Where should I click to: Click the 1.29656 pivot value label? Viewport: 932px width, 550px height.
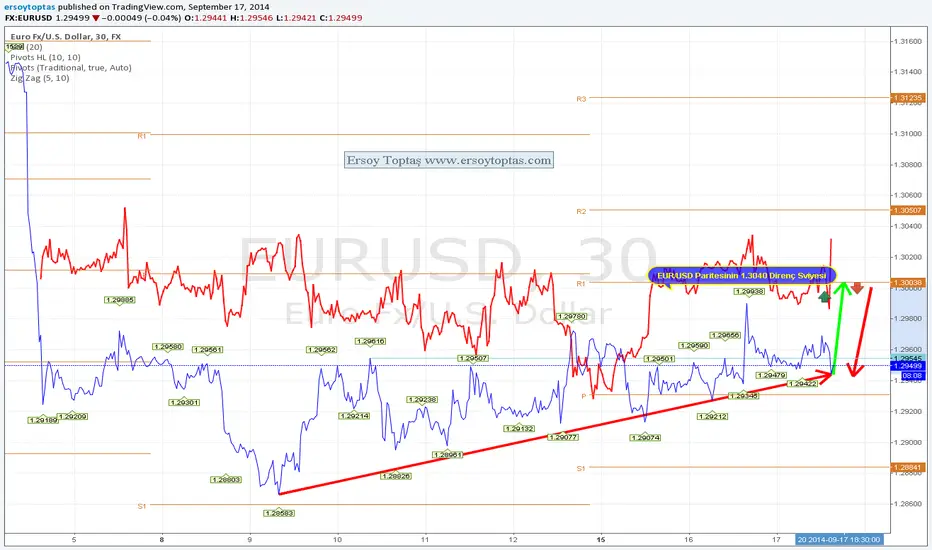tap(725, 335)
